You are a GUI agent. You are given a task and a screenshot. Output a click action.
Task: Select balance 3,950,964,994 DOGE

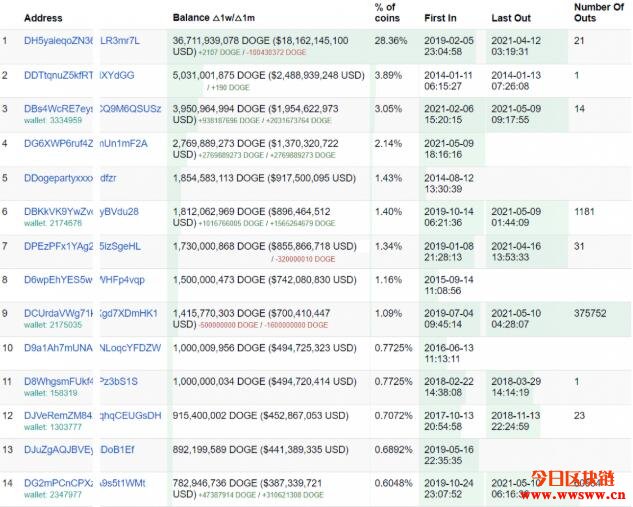click(219, 109)
